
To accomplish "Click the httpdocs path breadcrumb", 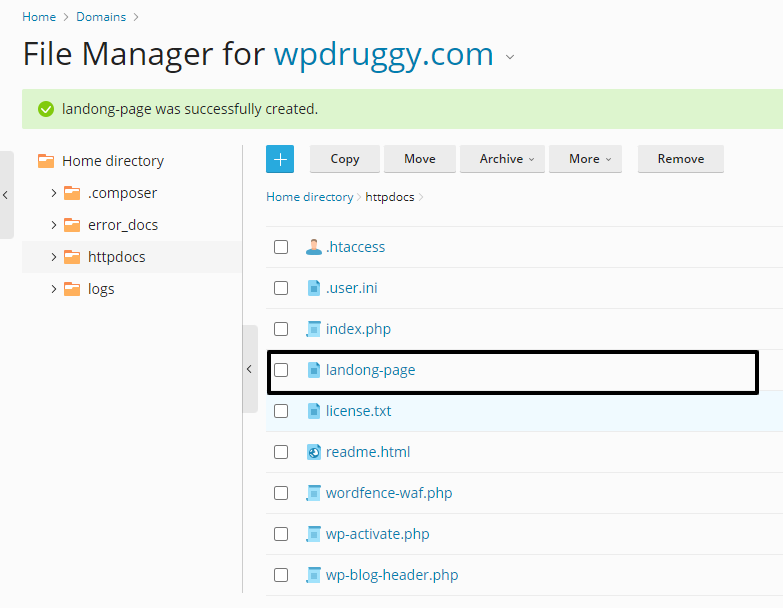I will (x=390, y=197).
